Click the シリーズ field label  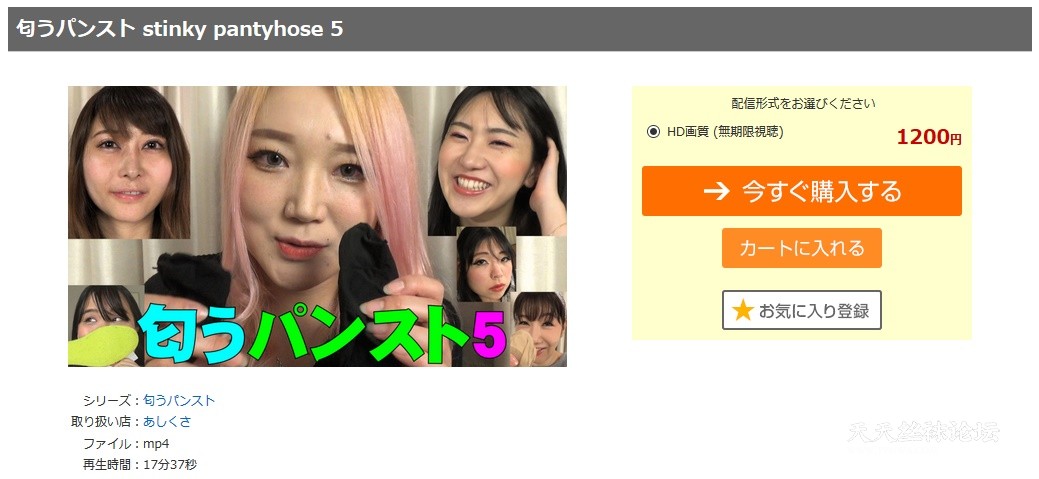108,400
